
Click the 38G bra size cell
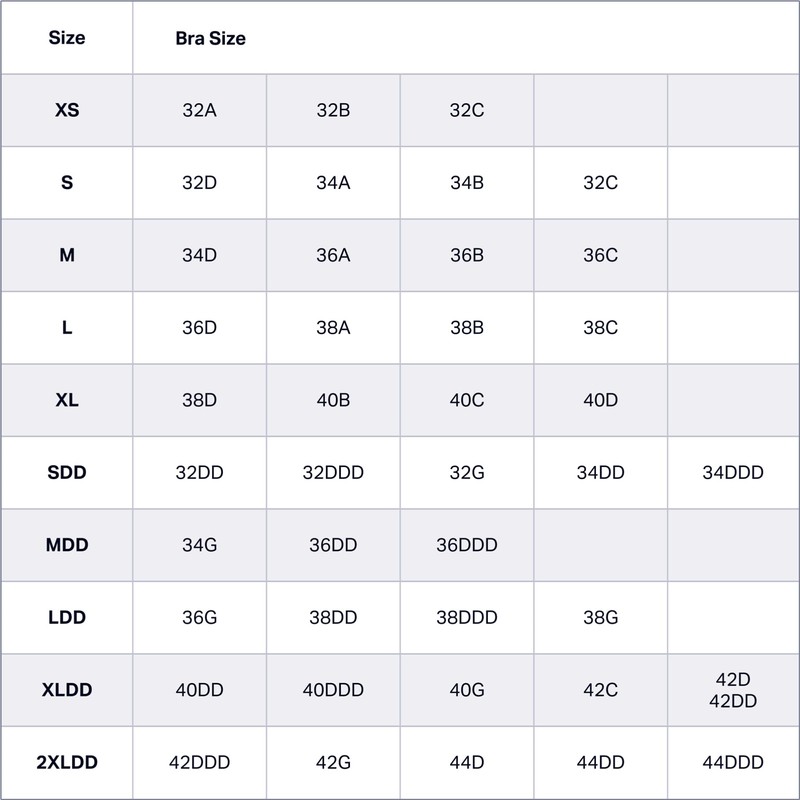pyautogui.click(x=600, y=618)
